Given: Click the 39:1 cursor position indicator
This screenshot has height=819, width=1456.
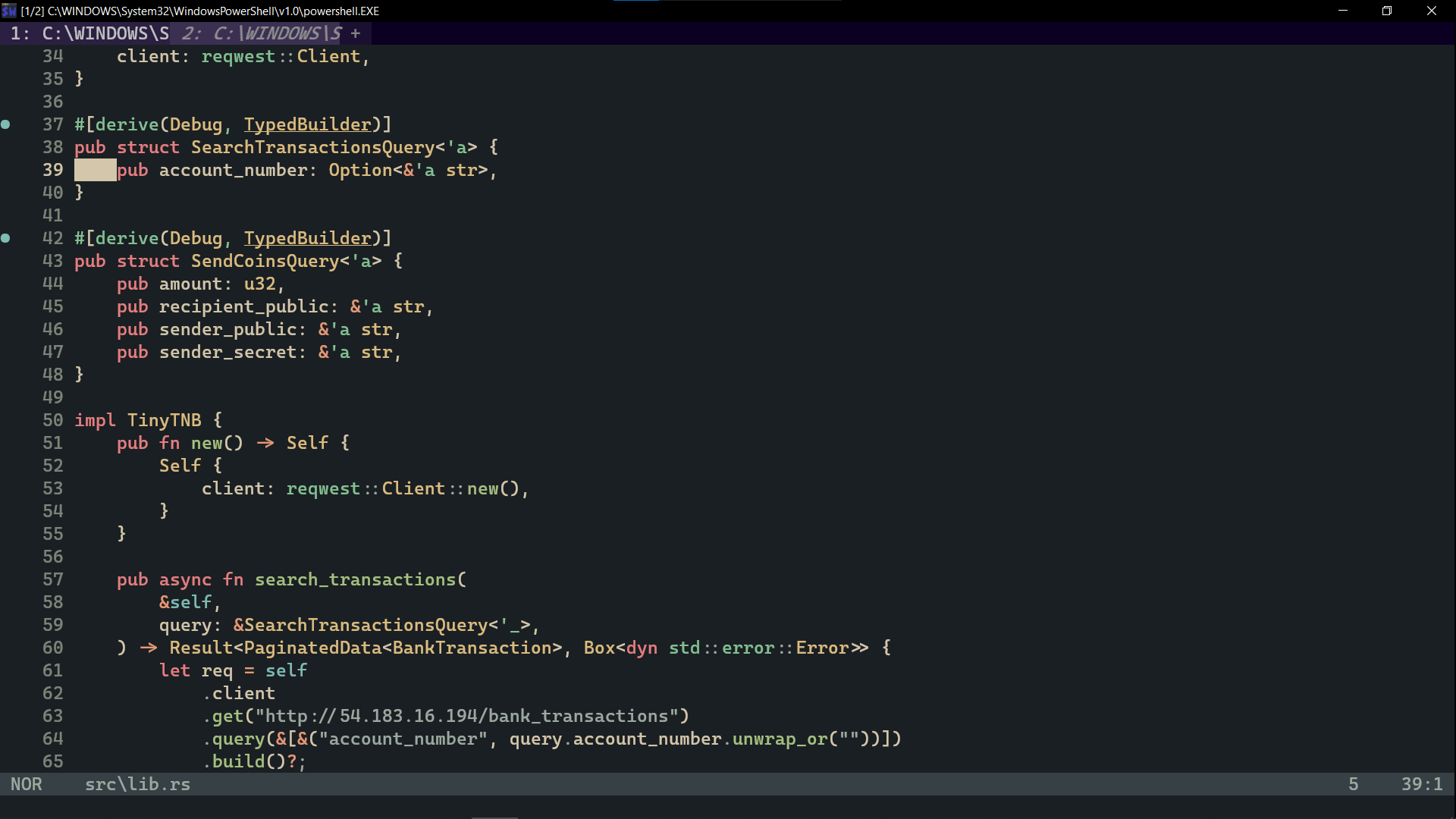Looking at the screenshot, I should tap(1423, 784).
